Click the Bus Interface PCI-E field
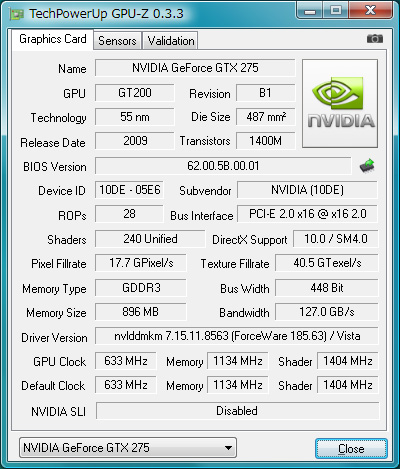 point(307,214)
